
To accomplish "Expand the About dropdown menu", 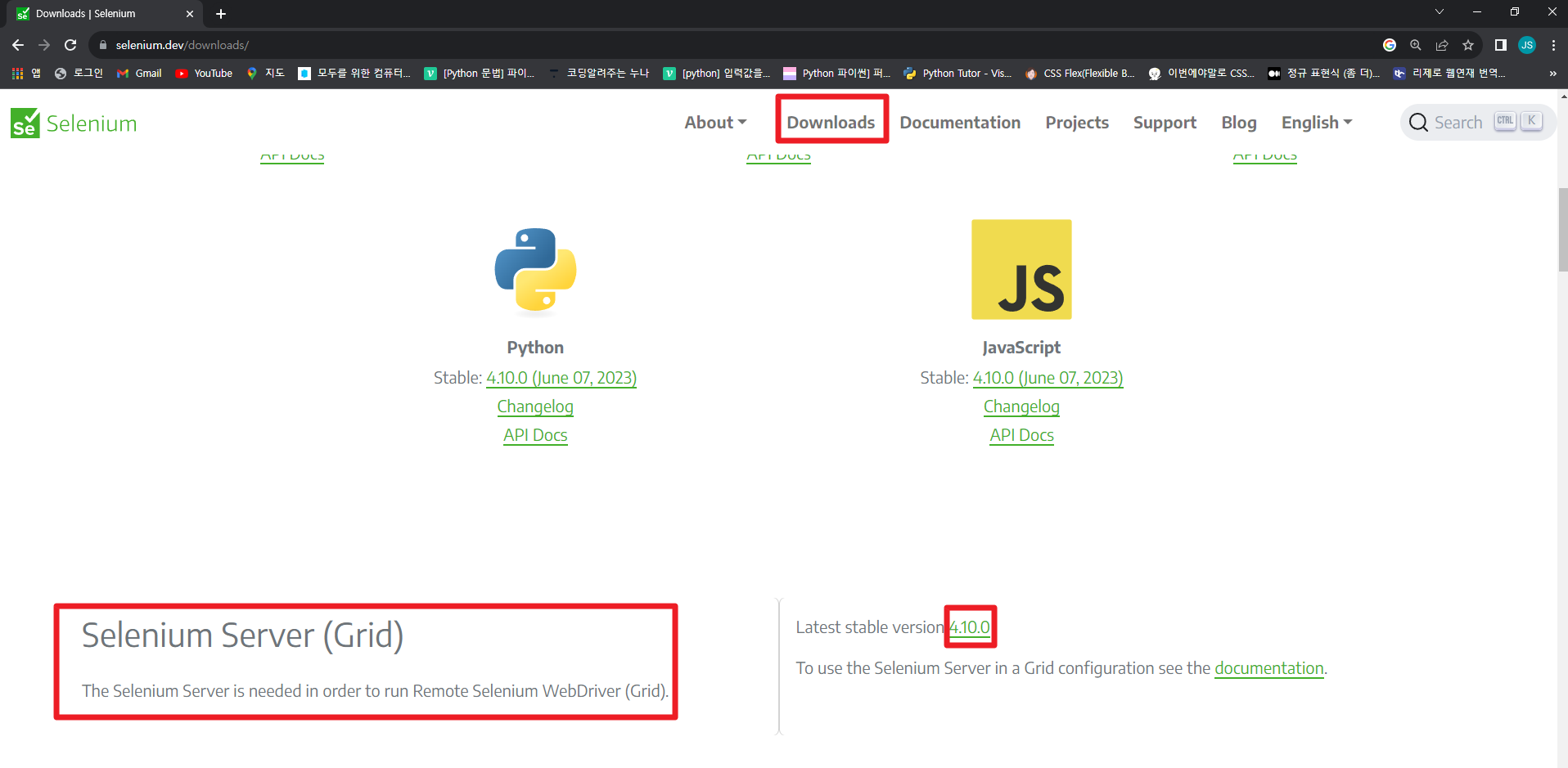I will coord(715,123).
